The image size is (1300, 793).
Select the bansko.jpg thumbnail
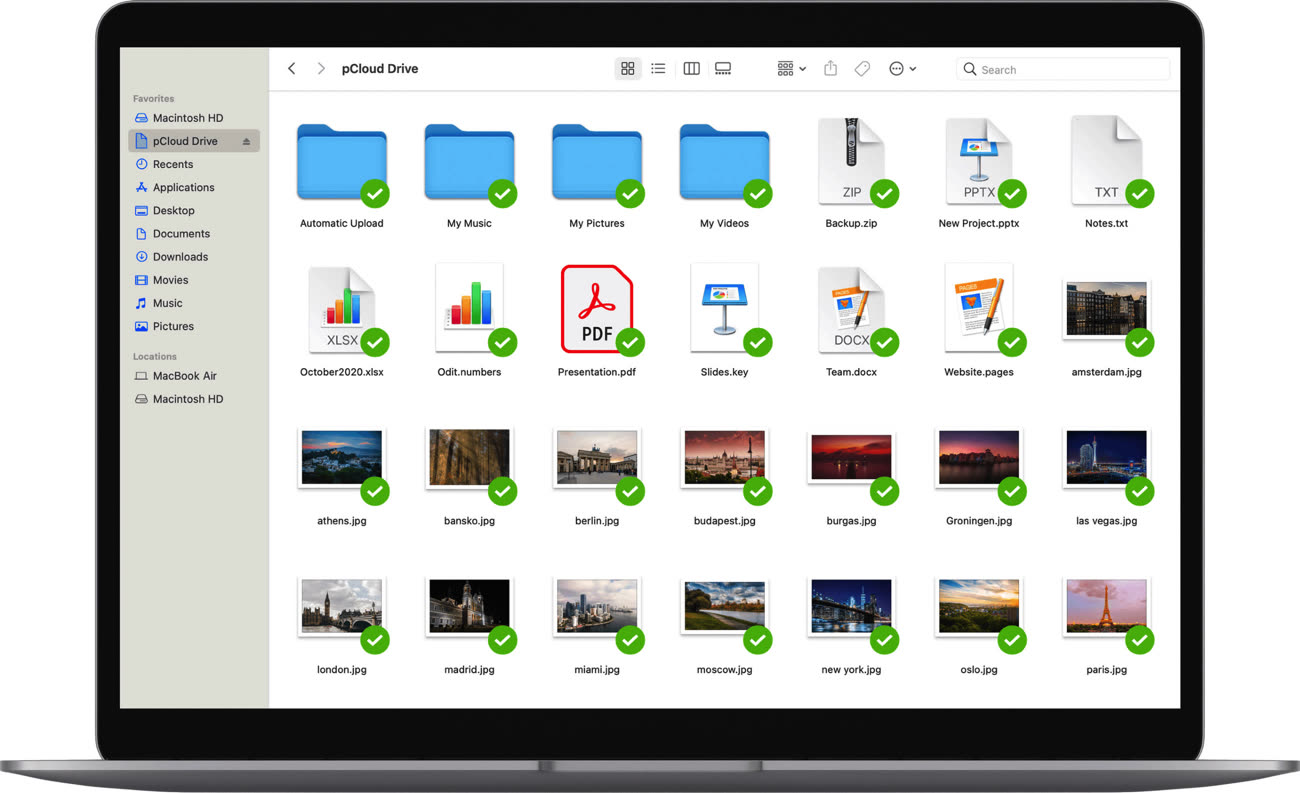pyautogui.click(x=469, y=458)
